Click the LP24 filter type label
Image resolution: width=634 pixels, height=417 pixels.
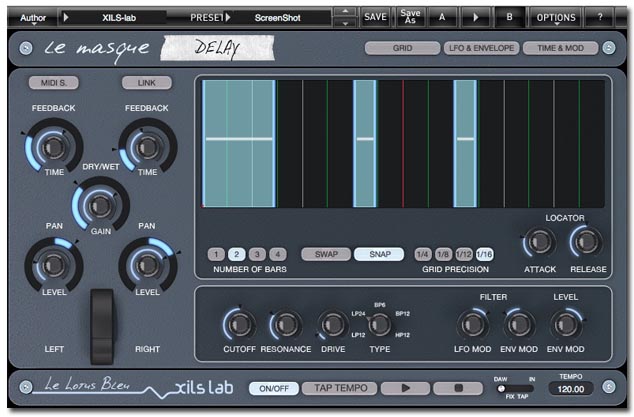point(358,314)
